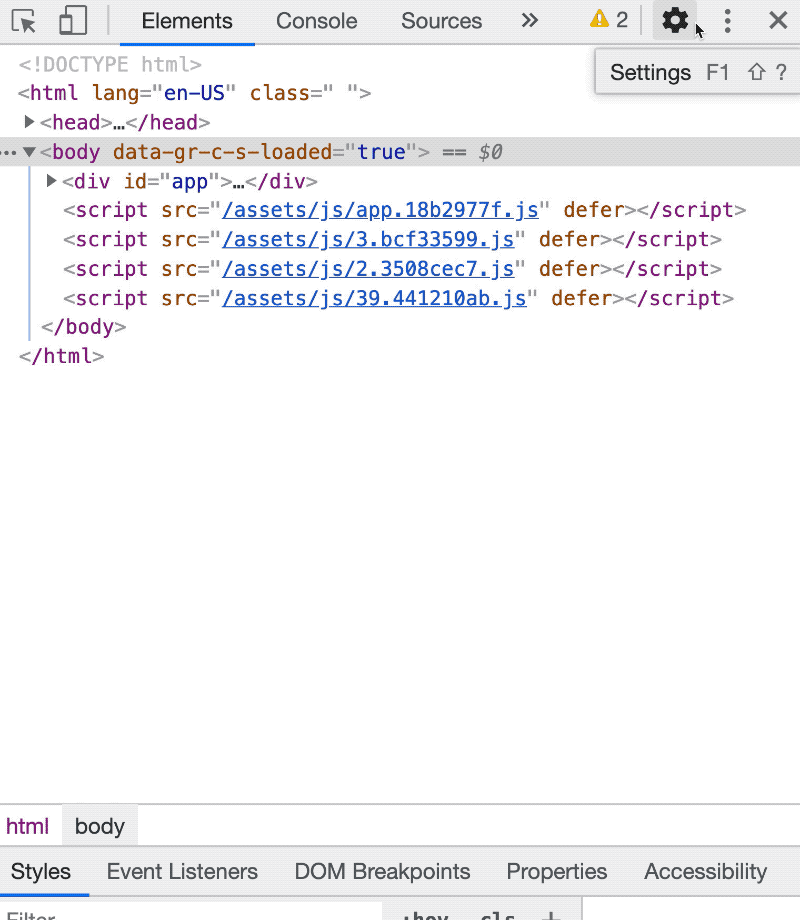Select the closing html tag line
800x920 pixels.
coord(62,356)
